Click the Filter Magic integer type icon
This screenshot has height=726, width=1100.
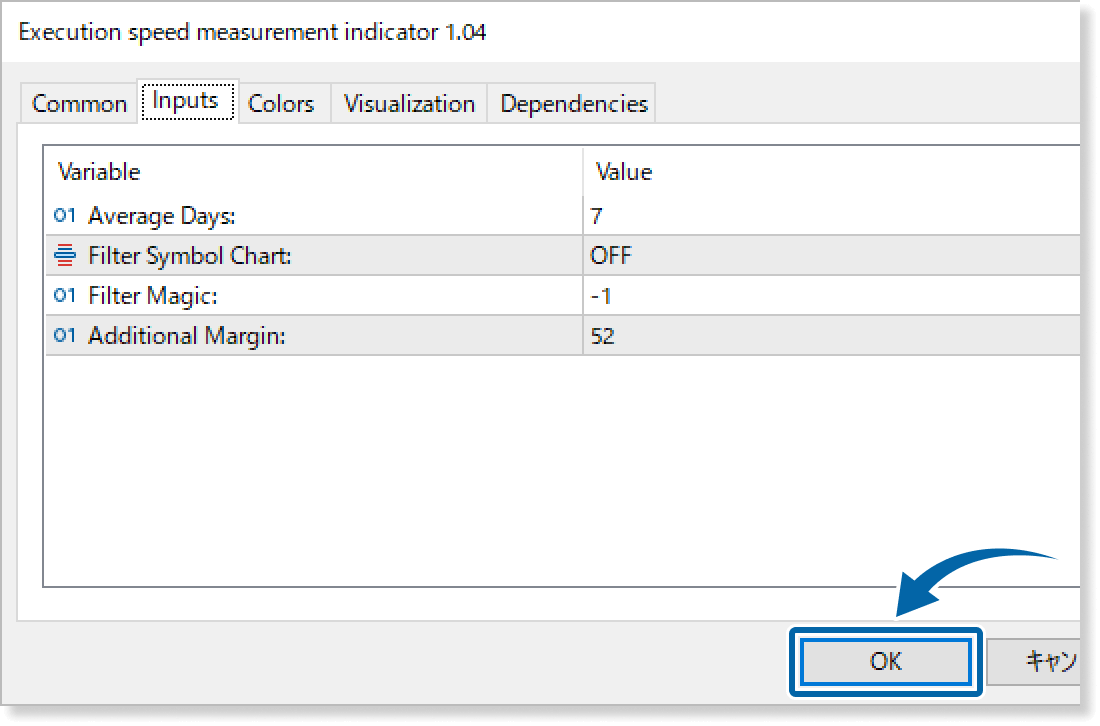65,295
